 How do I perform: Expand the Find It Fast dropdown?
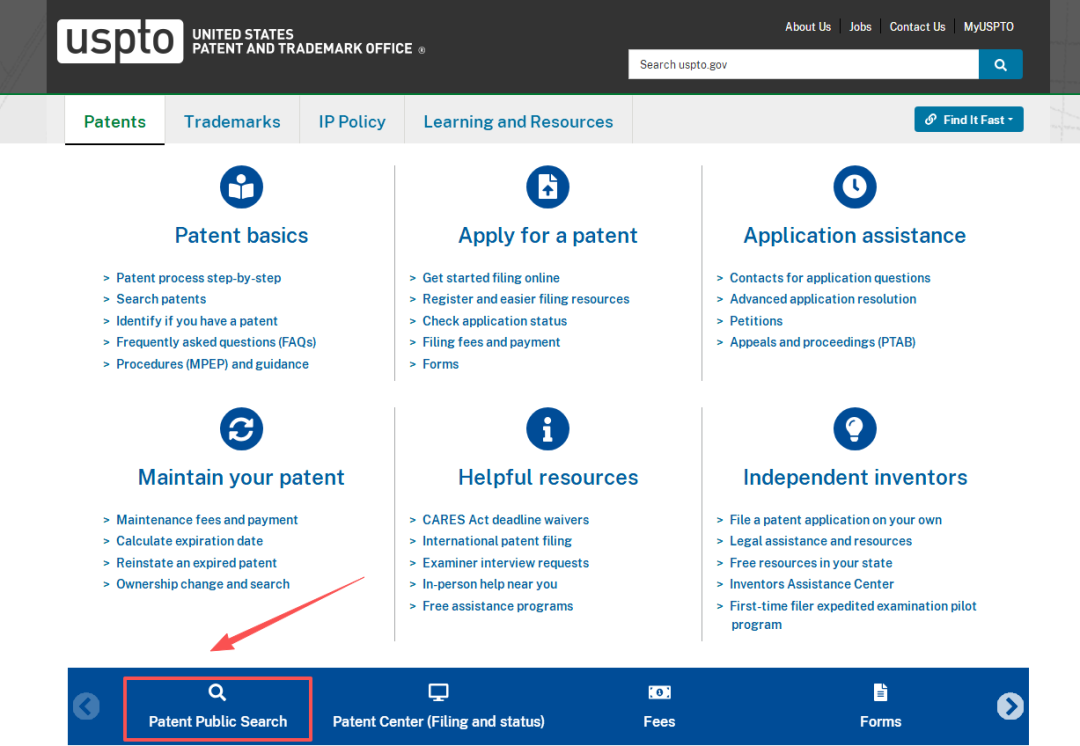click(968, 120)
